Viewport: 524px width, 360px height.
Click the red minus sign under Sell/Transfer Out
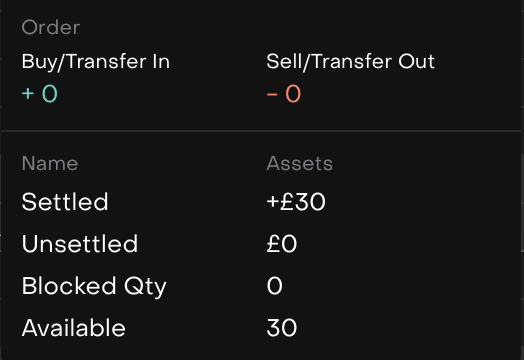tap(272, 94)
